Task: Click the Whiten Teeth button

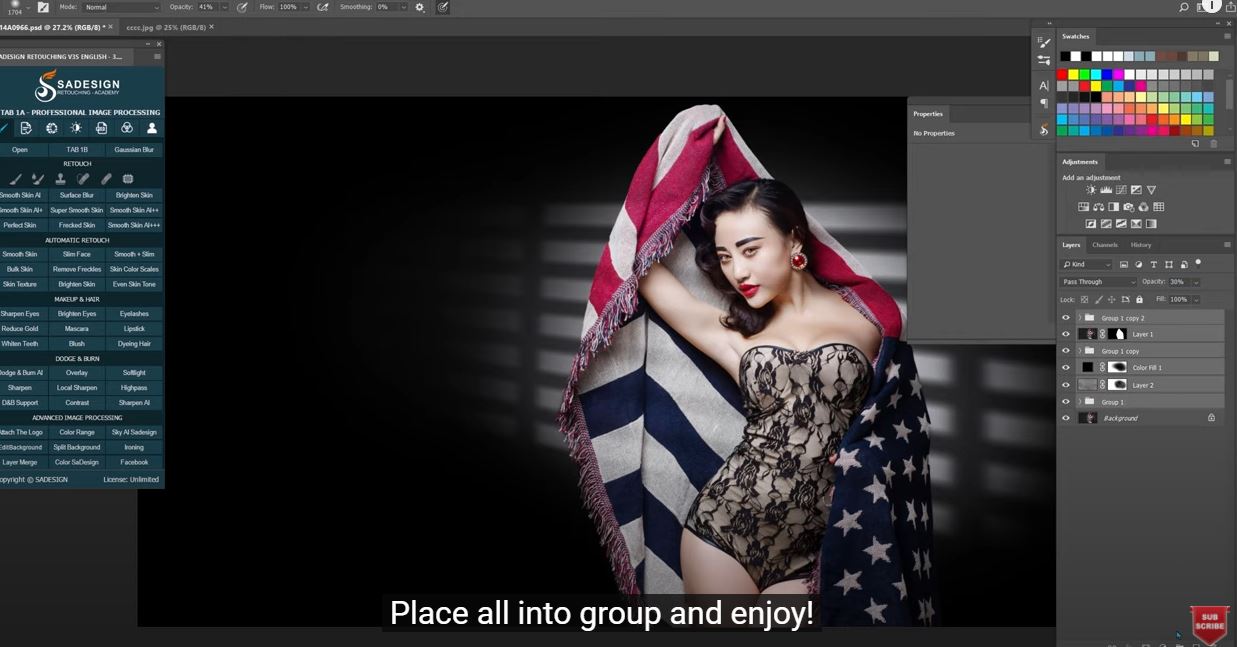Action: click(x=20, y=344)
